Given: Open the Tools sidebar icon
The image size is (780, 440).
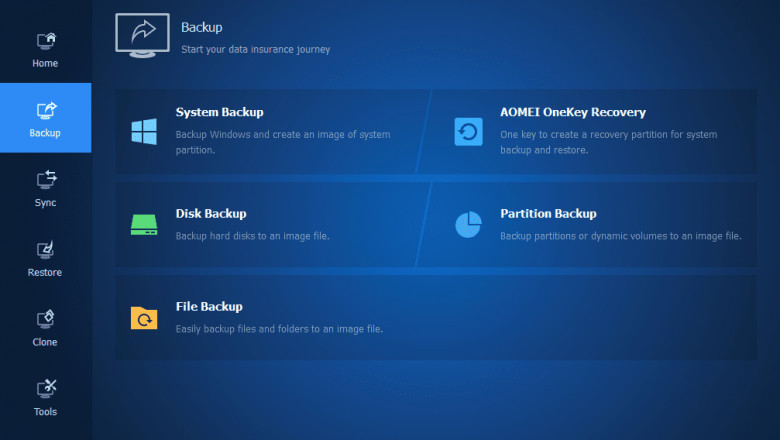Looking at the screenshot, I should pyautogui.click(x=46, y=389).
